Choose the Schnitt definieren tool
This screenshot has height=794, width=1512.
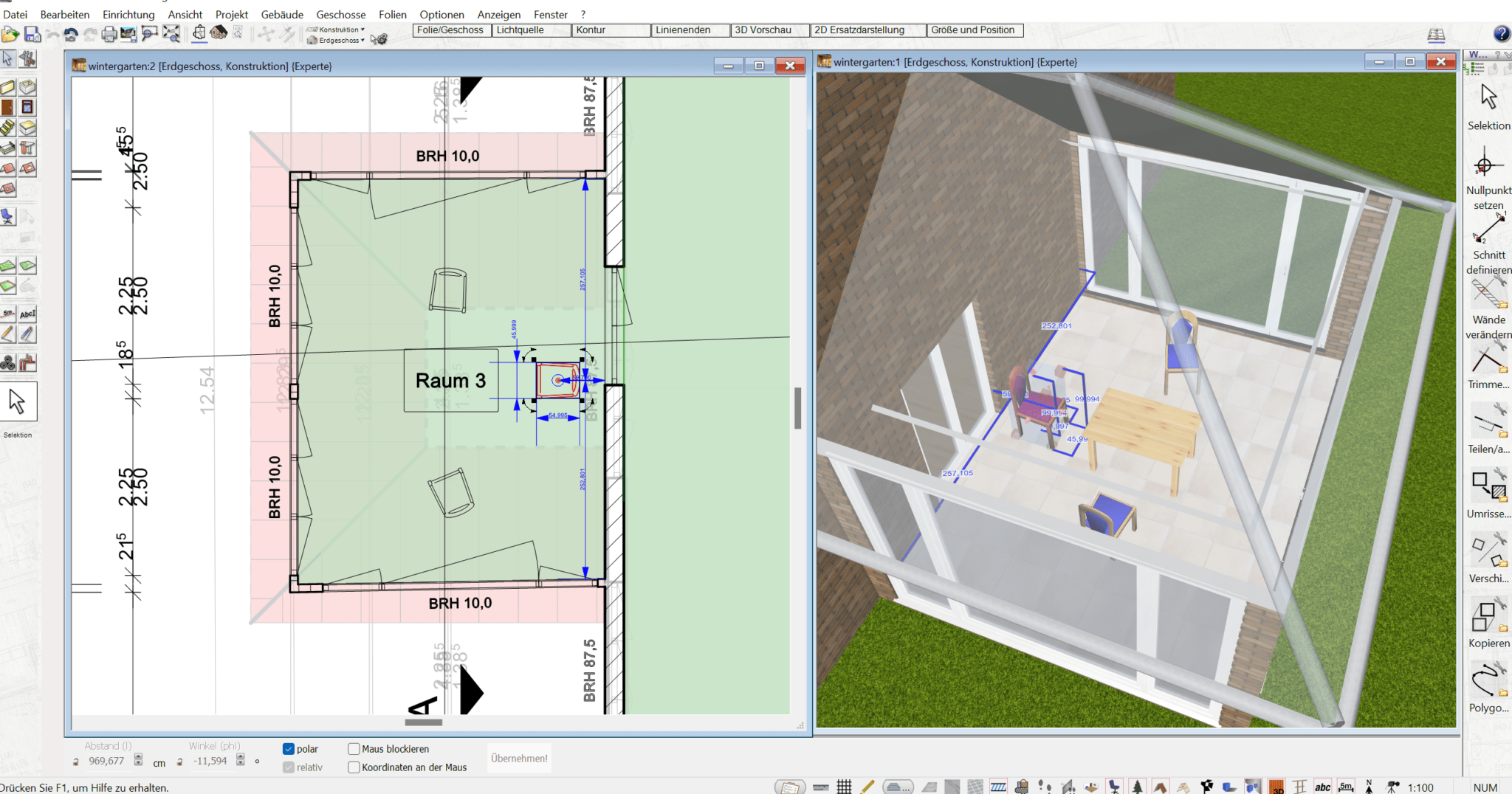point(1488,229)
